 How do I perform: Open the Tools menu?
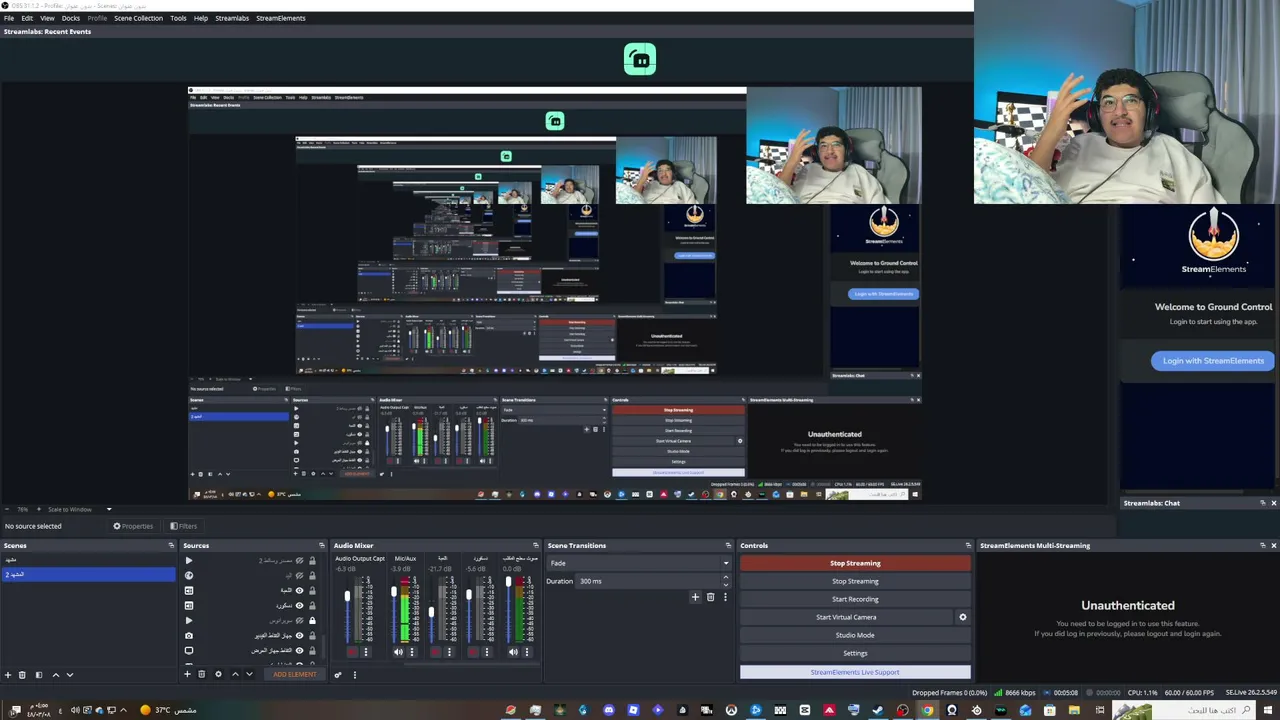[x=178, y=18]
